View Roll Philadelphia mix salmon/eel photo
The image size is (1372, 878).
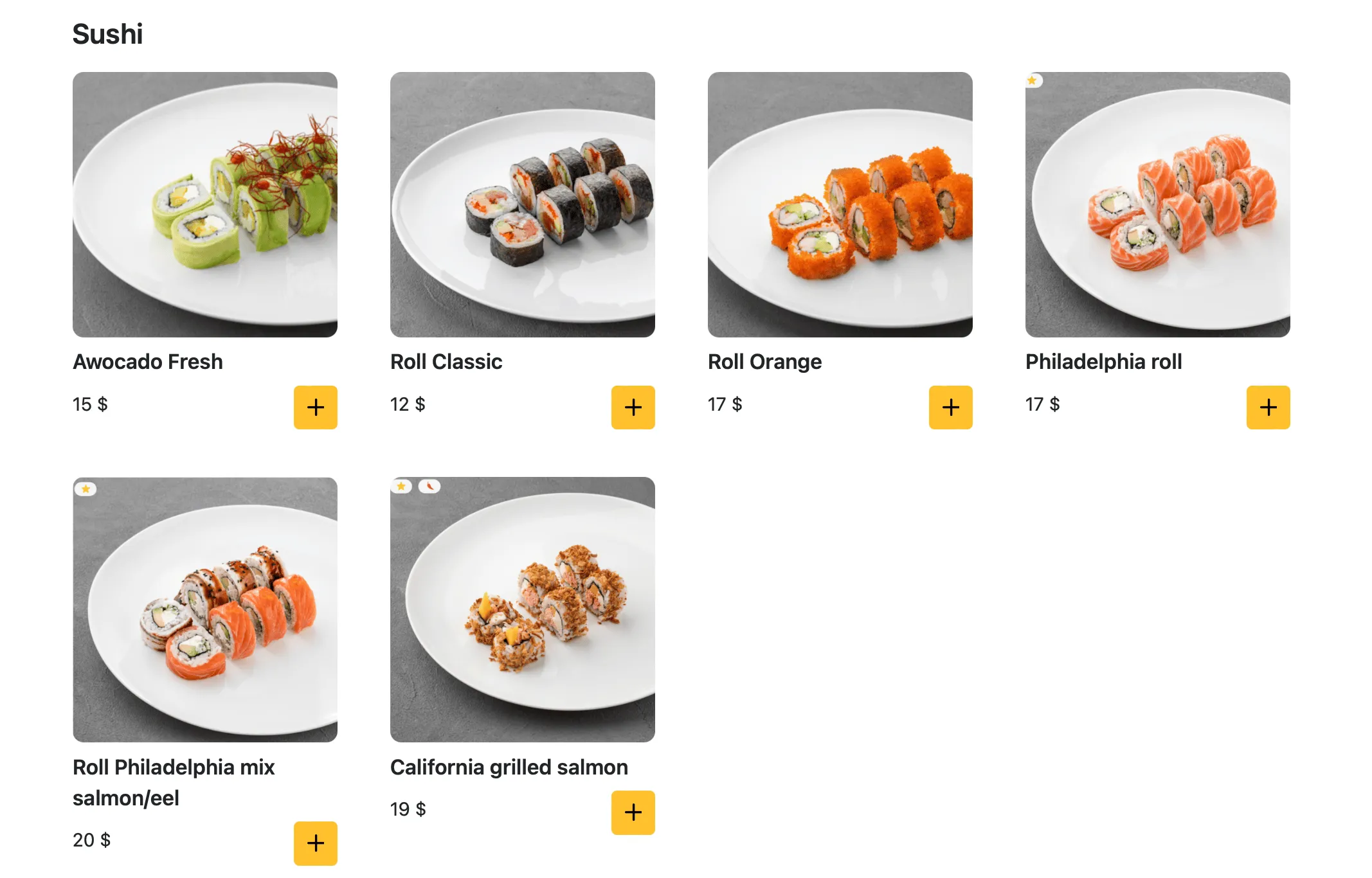(x=204, y=609)
